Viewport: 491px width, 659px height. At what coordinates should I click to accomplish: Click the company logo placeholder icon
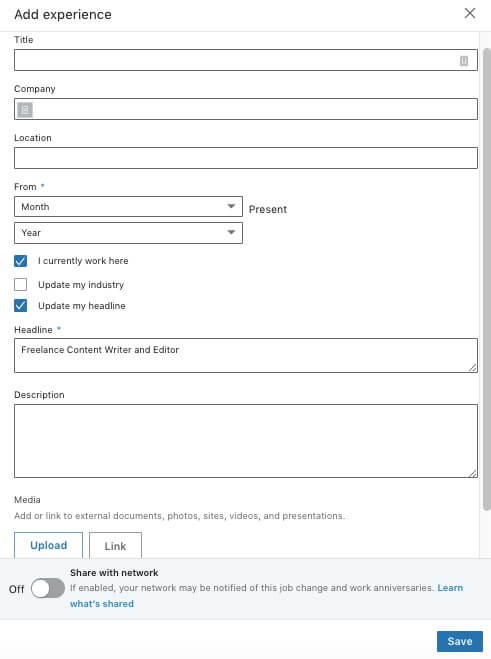pos(25,110)
